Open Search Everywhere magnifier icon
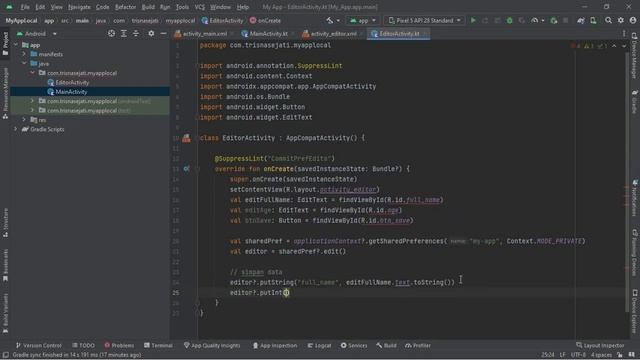 point(608,20)
